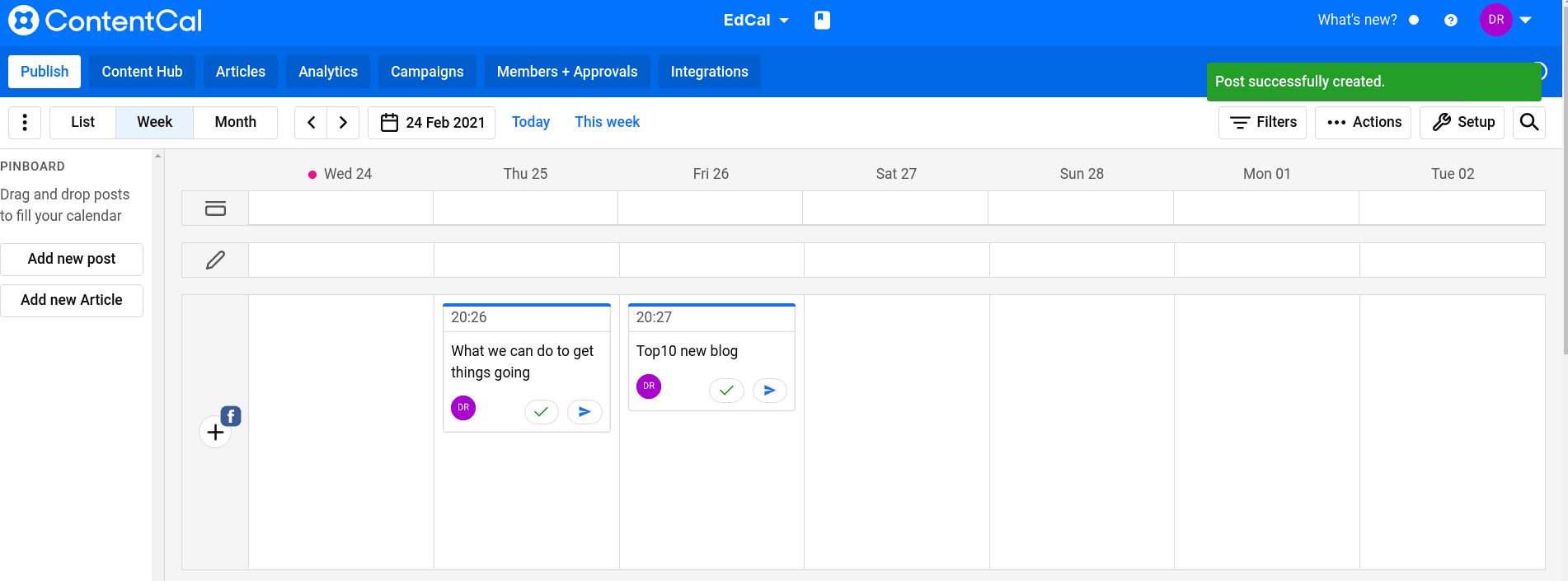The width and height of the screenshot is (1568, 581).
Task: Open the Campaigns tab
Action: coord(427,72)
